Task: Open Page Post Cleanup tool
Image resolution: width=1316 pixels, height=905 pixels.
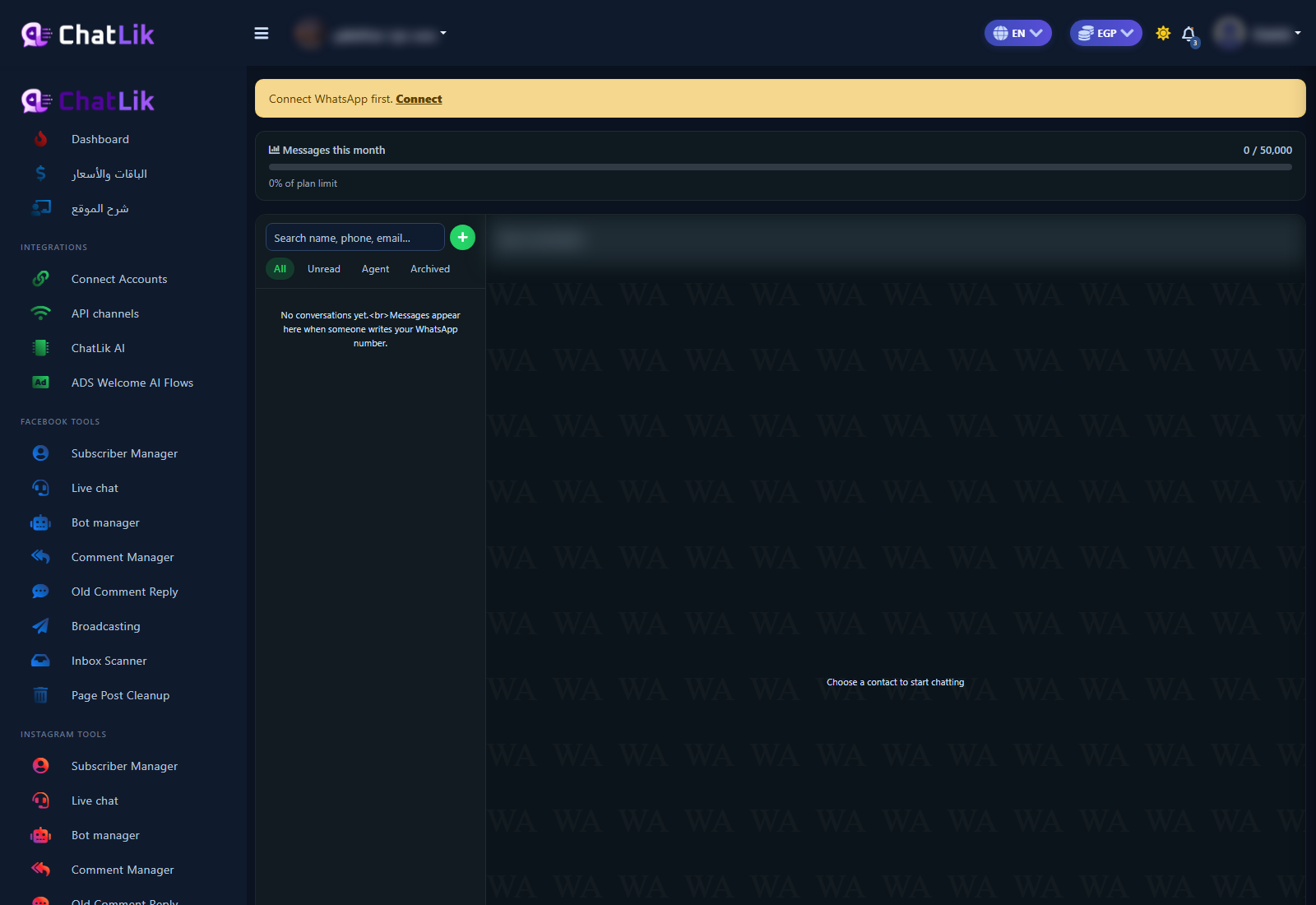Action: pos(121,695)
